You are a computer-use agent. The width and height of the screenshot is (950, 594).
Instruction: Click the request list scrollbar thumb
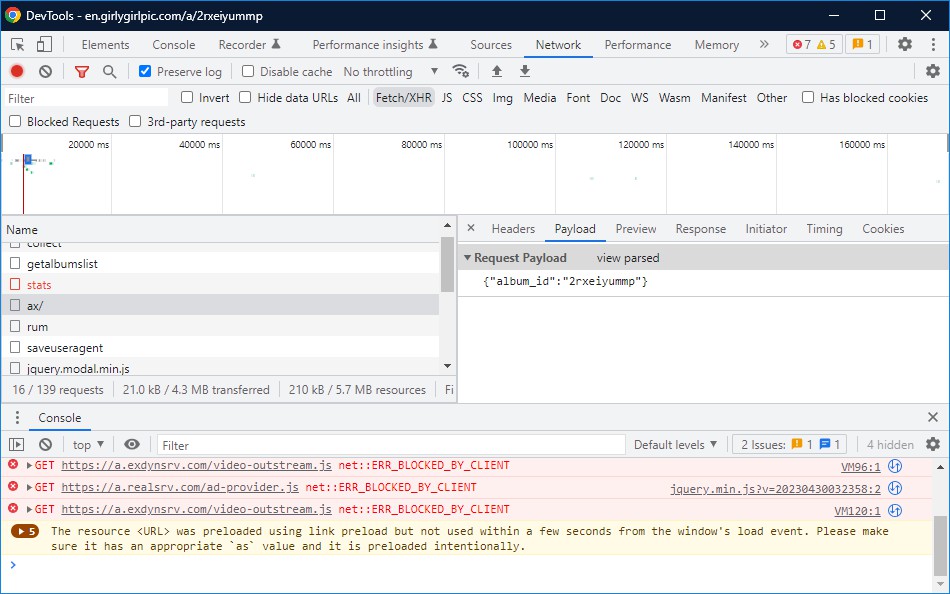(447, 264)
